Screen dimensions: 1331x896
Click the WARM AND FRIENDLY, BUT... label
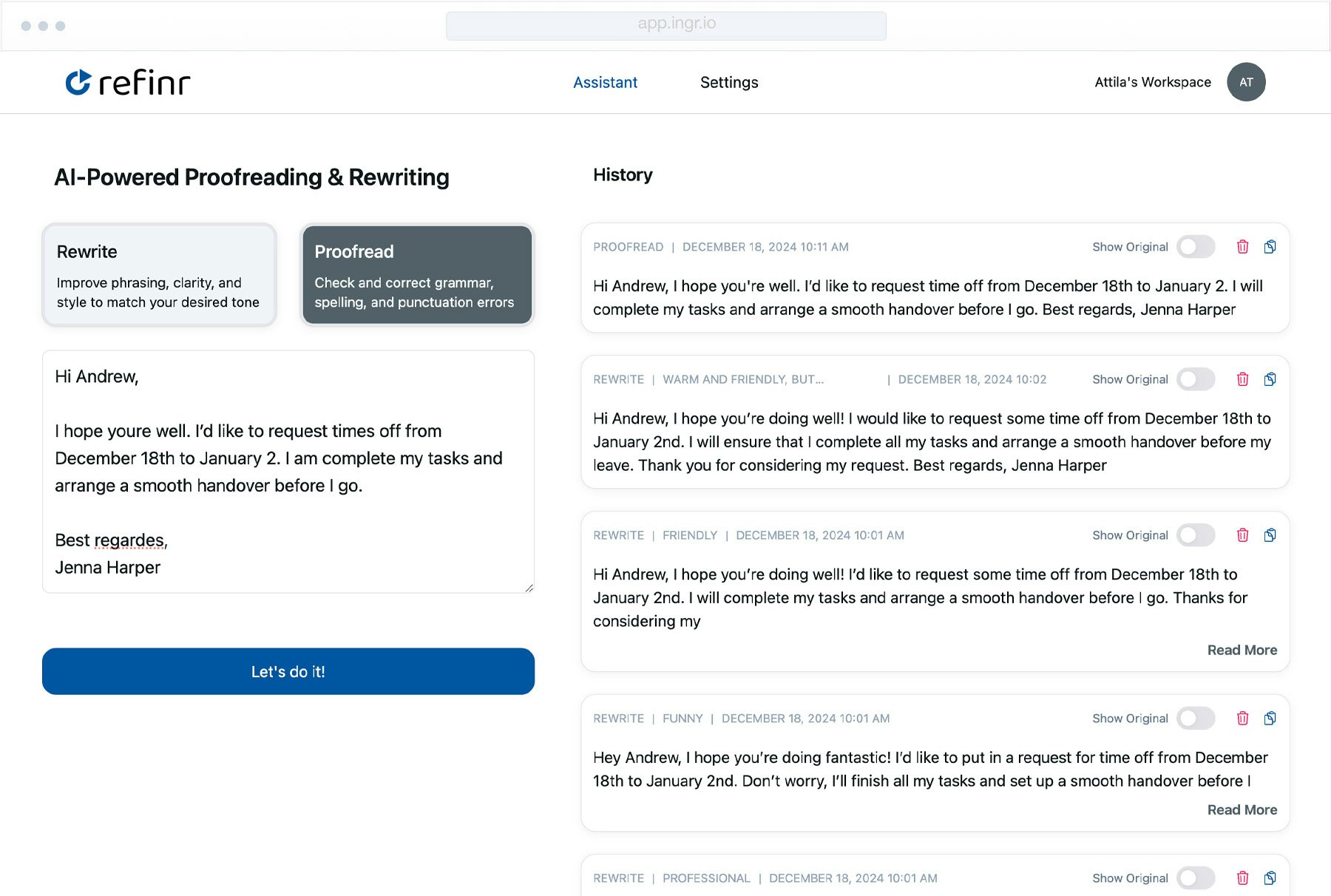coord(743,379)
